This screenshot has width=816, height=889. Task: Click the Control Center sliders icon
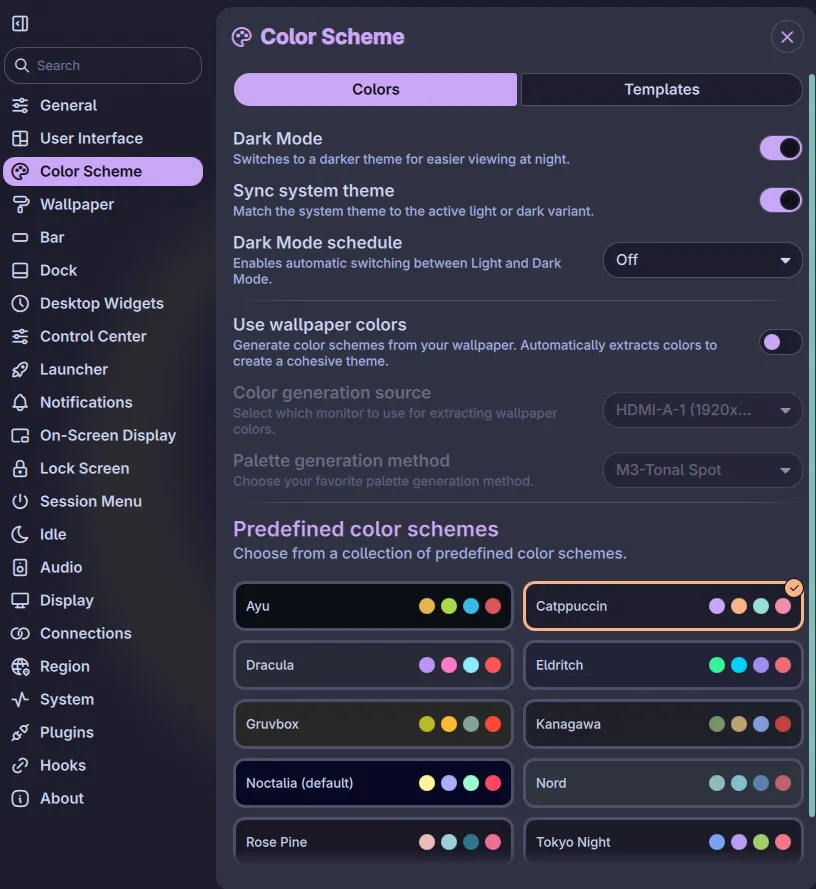pos(20,336)
